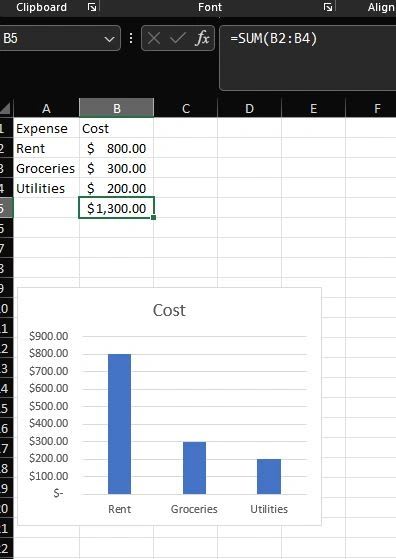Select the chart title 'Cost'
The image size is (396, 559).
[169, 310]
